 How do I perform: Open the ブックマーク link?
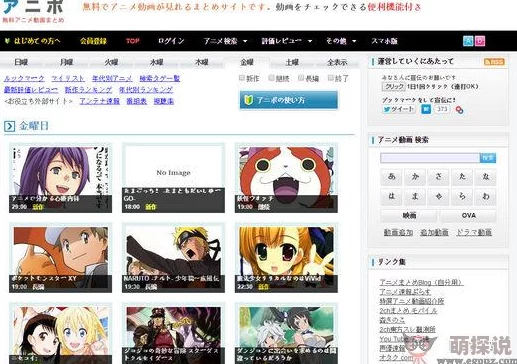24,78
